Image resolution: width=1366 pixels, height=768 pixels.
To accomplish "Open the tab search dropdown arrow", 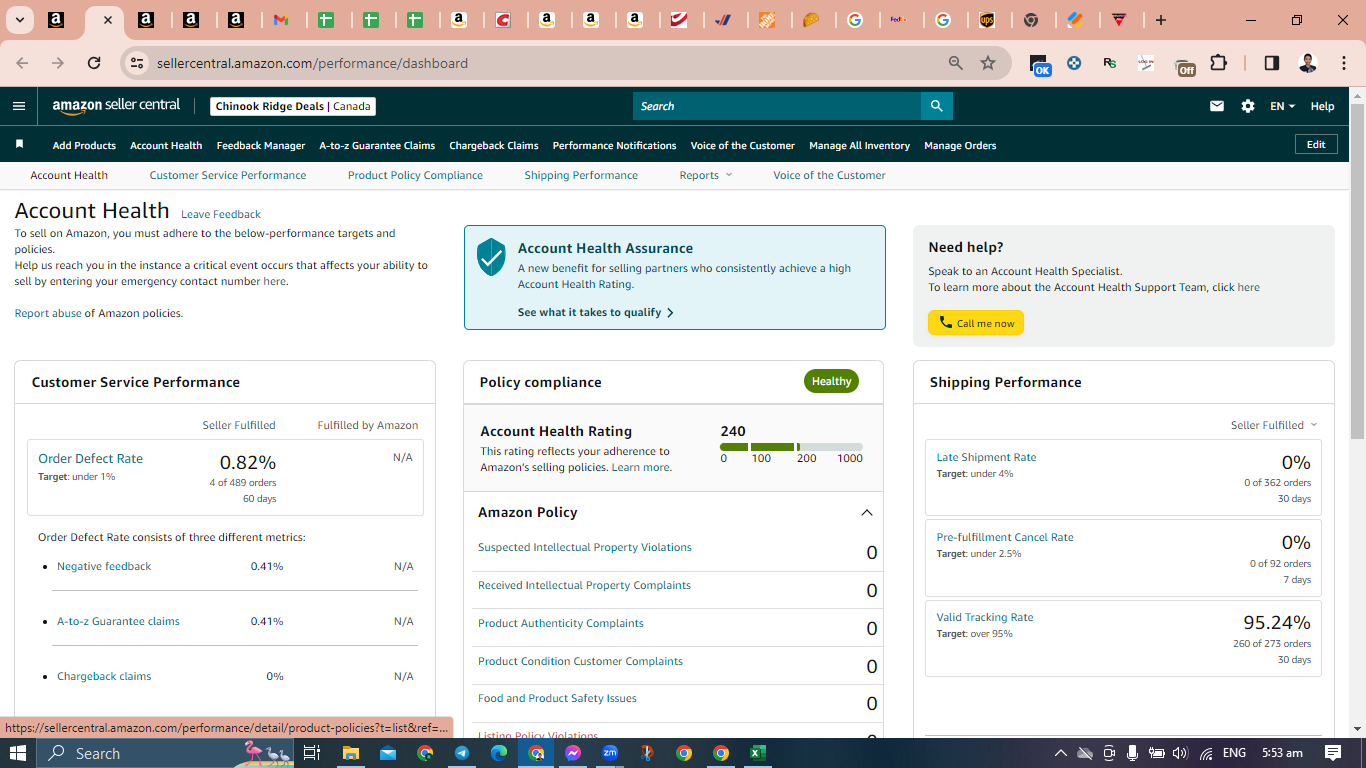I will coord(19,20).
